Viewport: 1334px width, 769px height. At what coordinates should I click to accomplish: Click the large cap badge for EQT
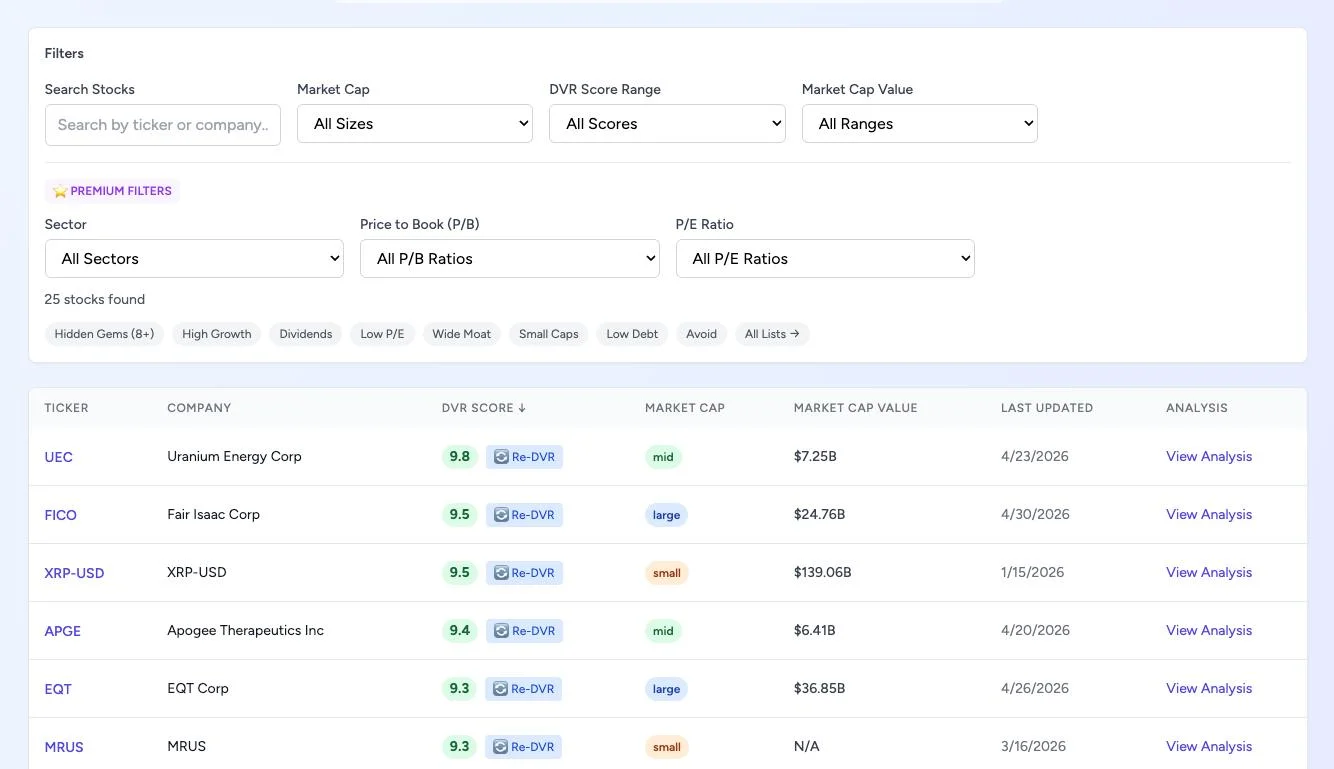point(666,689)
